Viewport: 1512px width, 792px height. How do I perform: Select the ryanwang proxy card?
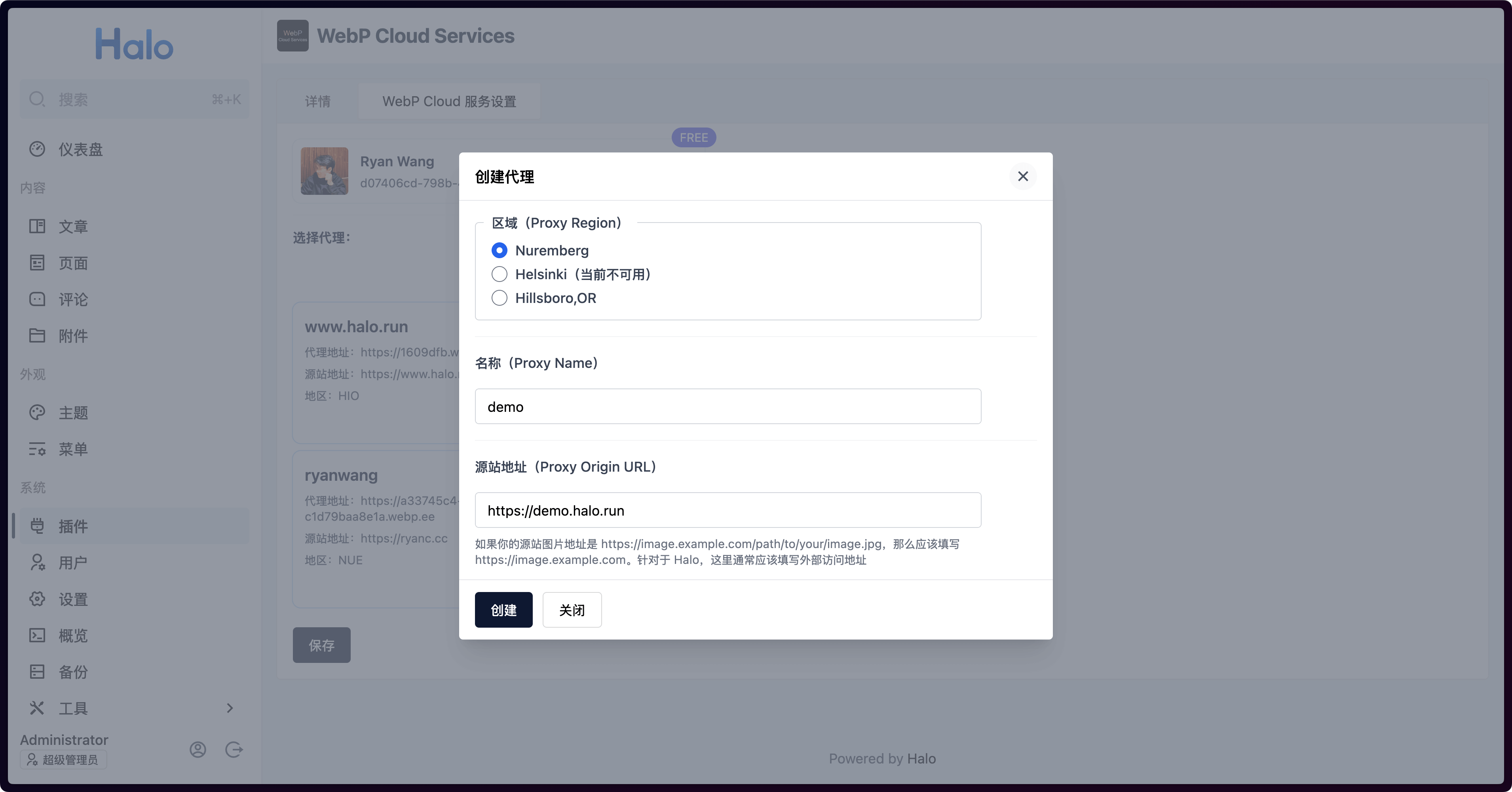(x=376, y=529)
